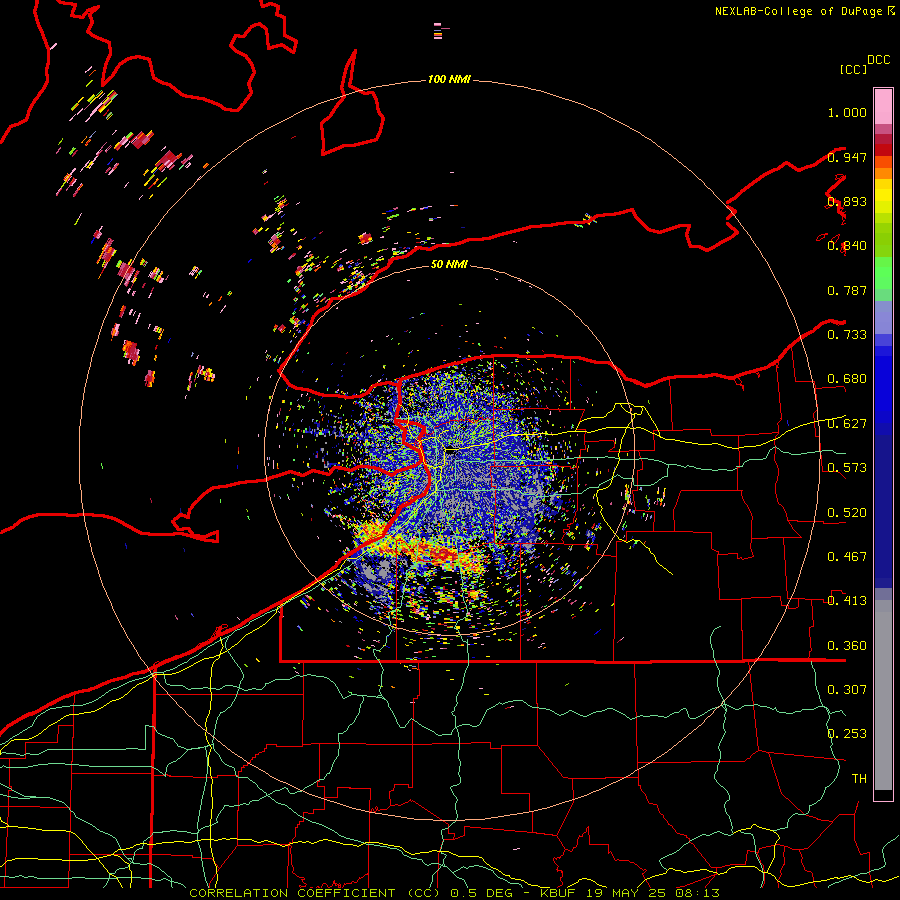This screenshot has height=900, width=900.
Task: Pick the bright green color bar segment
Action: click(883, 273)
